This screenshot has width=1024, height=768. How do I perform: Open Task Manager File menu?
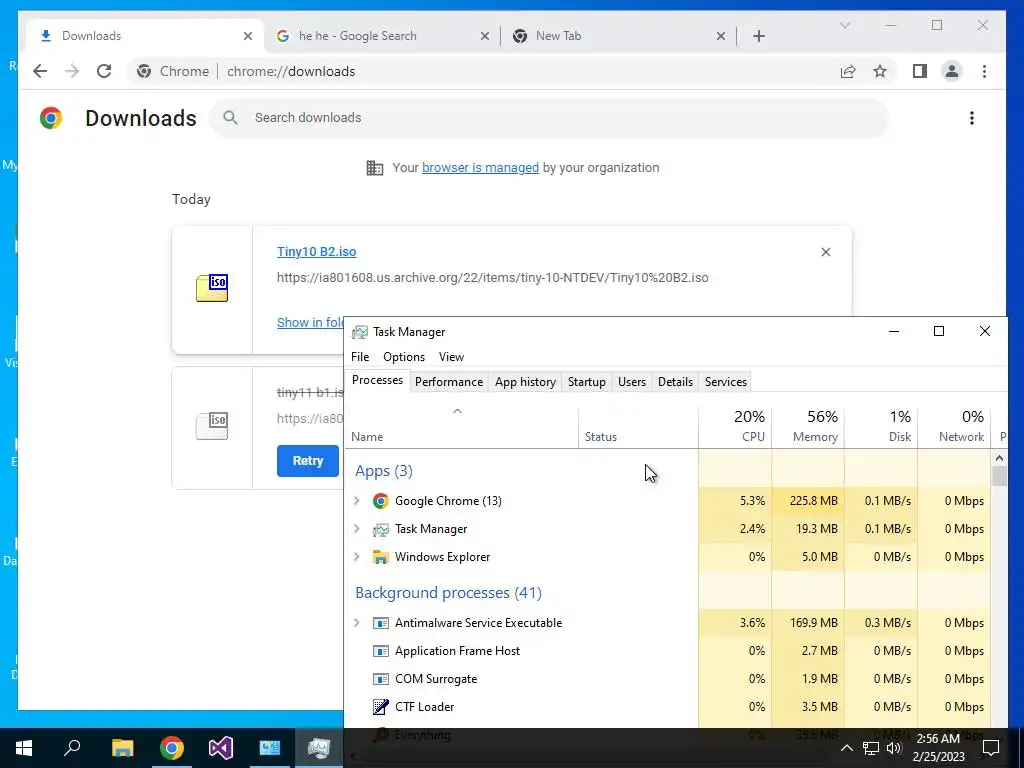coord(360,357)
